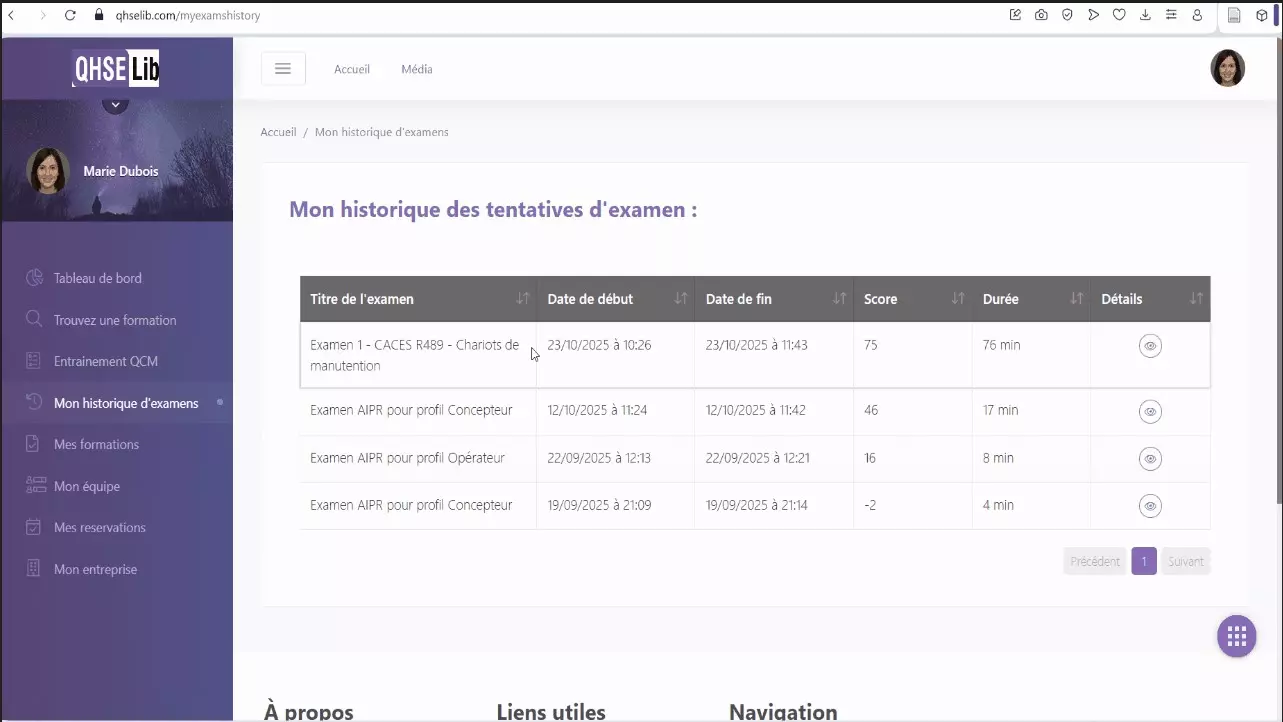Show details for AIPR Opérateur exam attempt
1283x722 pixels.
tap(1150, 458)
